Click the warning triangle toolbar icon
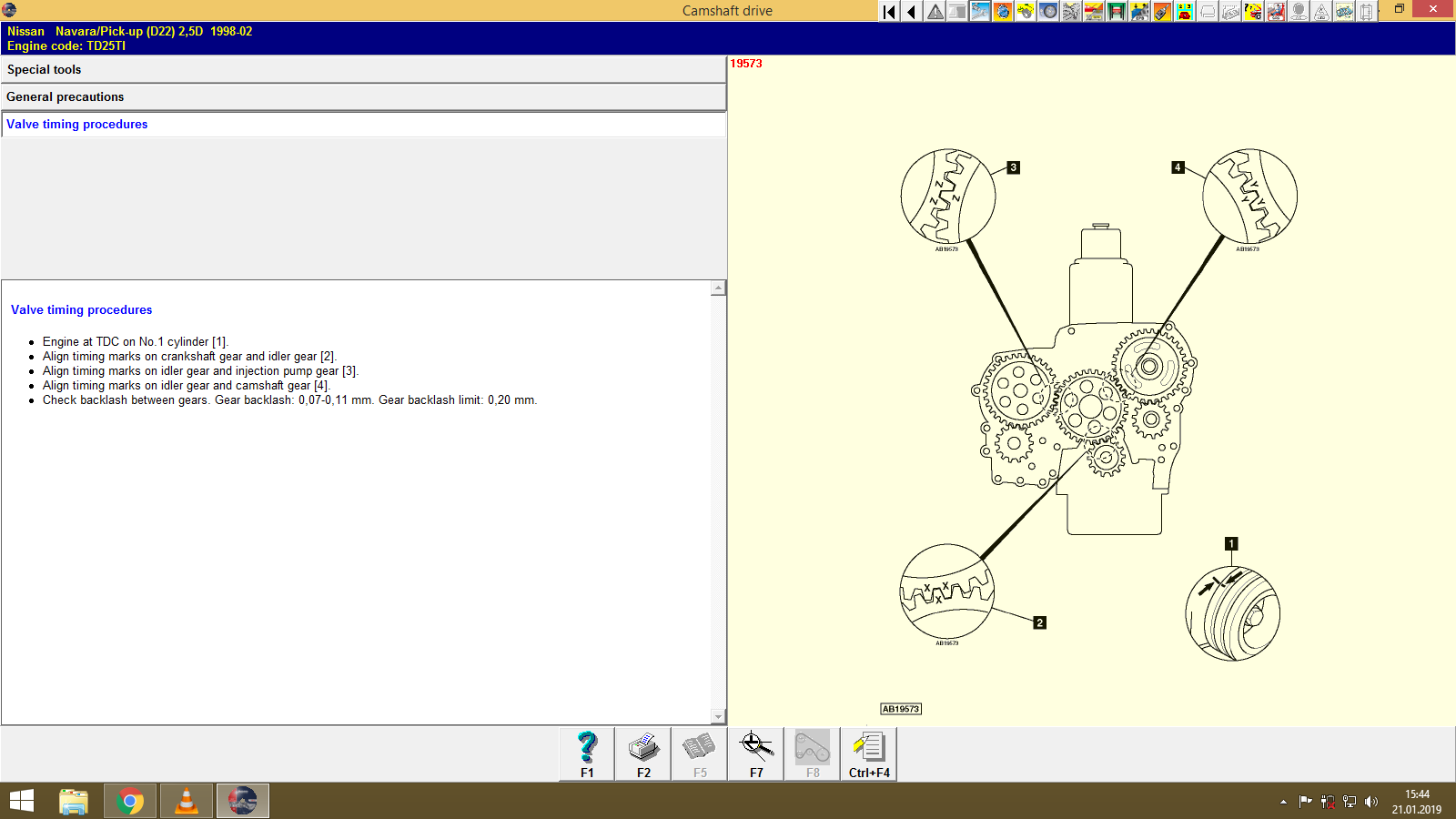1456x819 pixels. pos(934,11)
